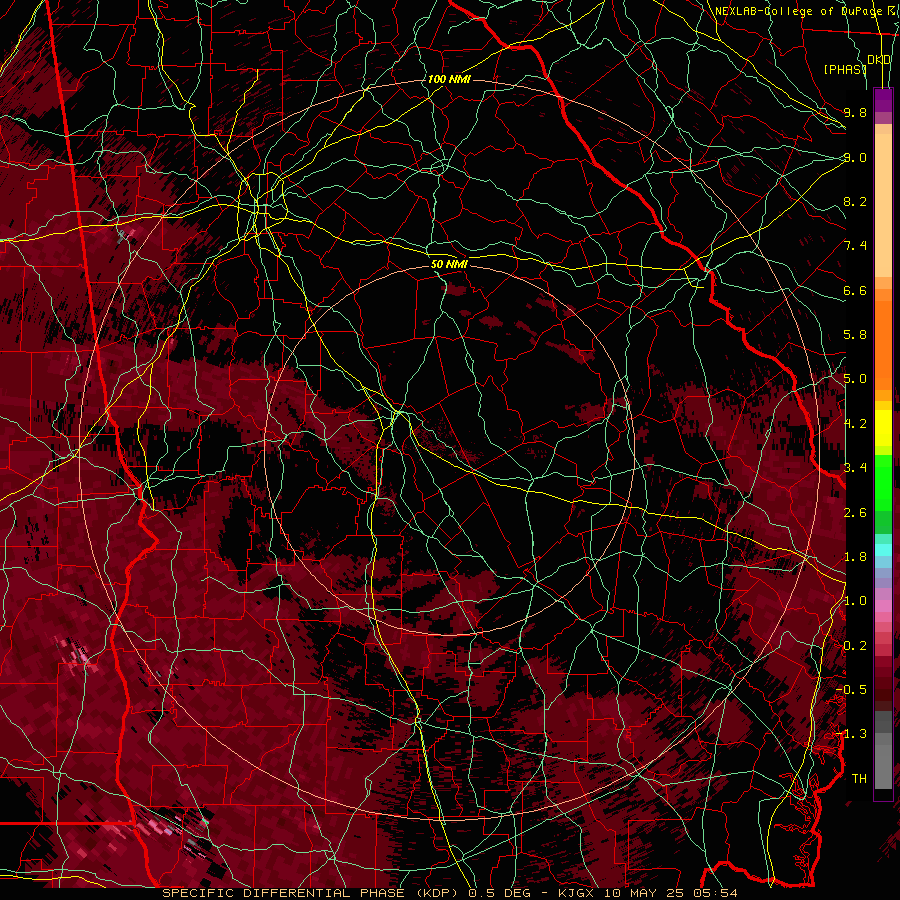This screenshot has width=900, height=900.
Task: Click the 5.8 value on the color scale
Action: click(x=855, y=335)
